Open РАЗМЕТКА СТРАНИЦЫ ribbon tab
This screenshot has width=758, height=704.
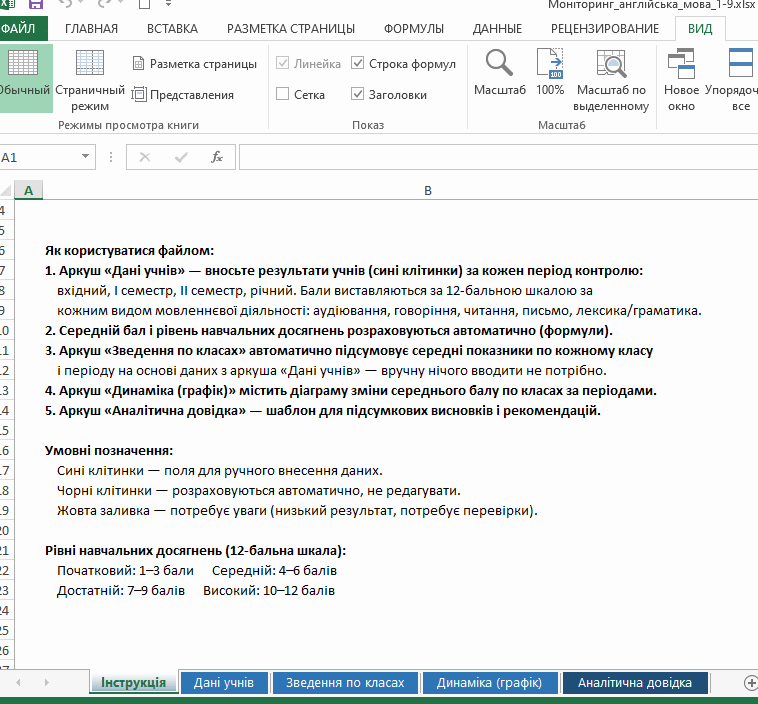click(291, 29)
